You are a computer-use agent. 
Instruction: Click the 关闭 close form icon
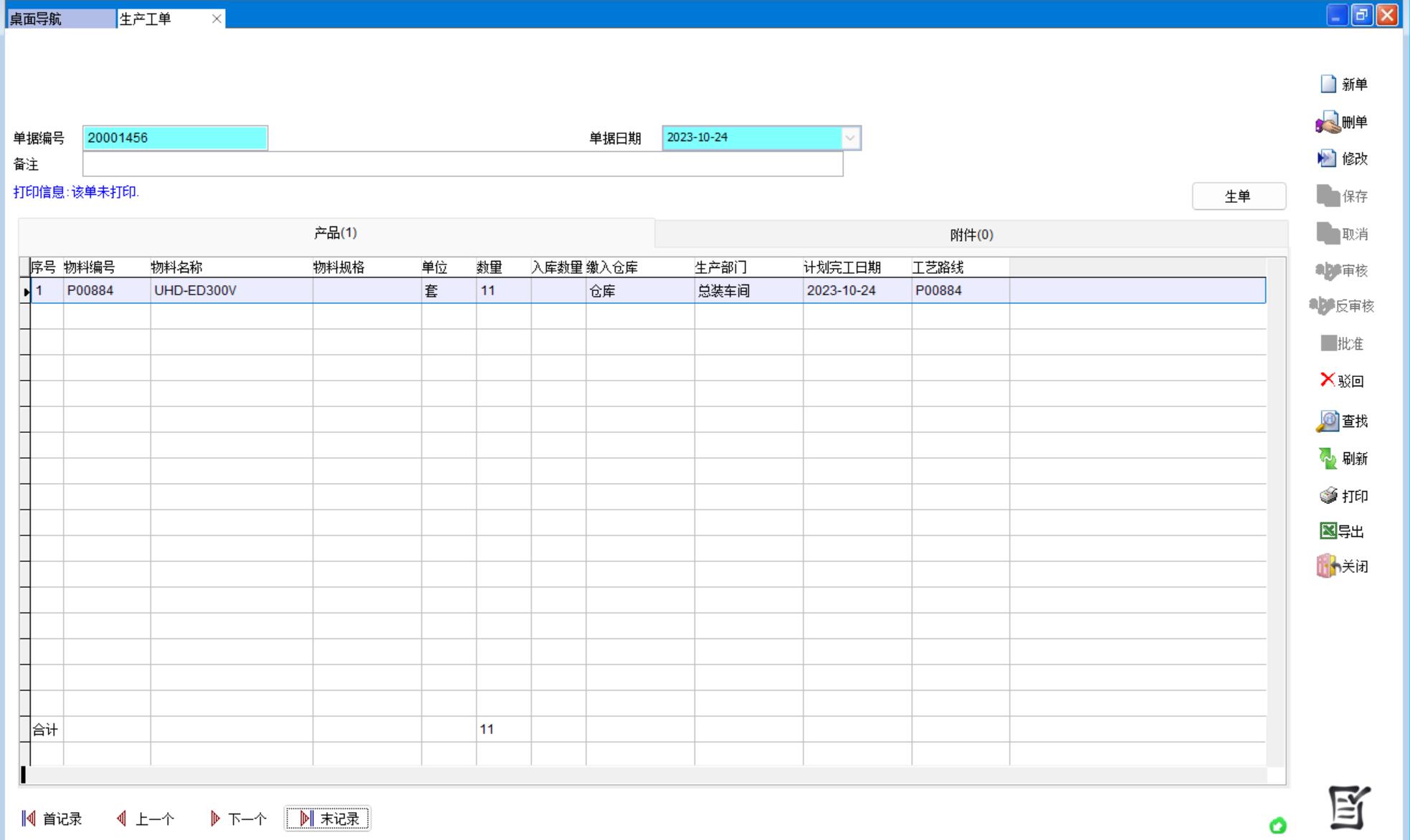click(1328, 566)
